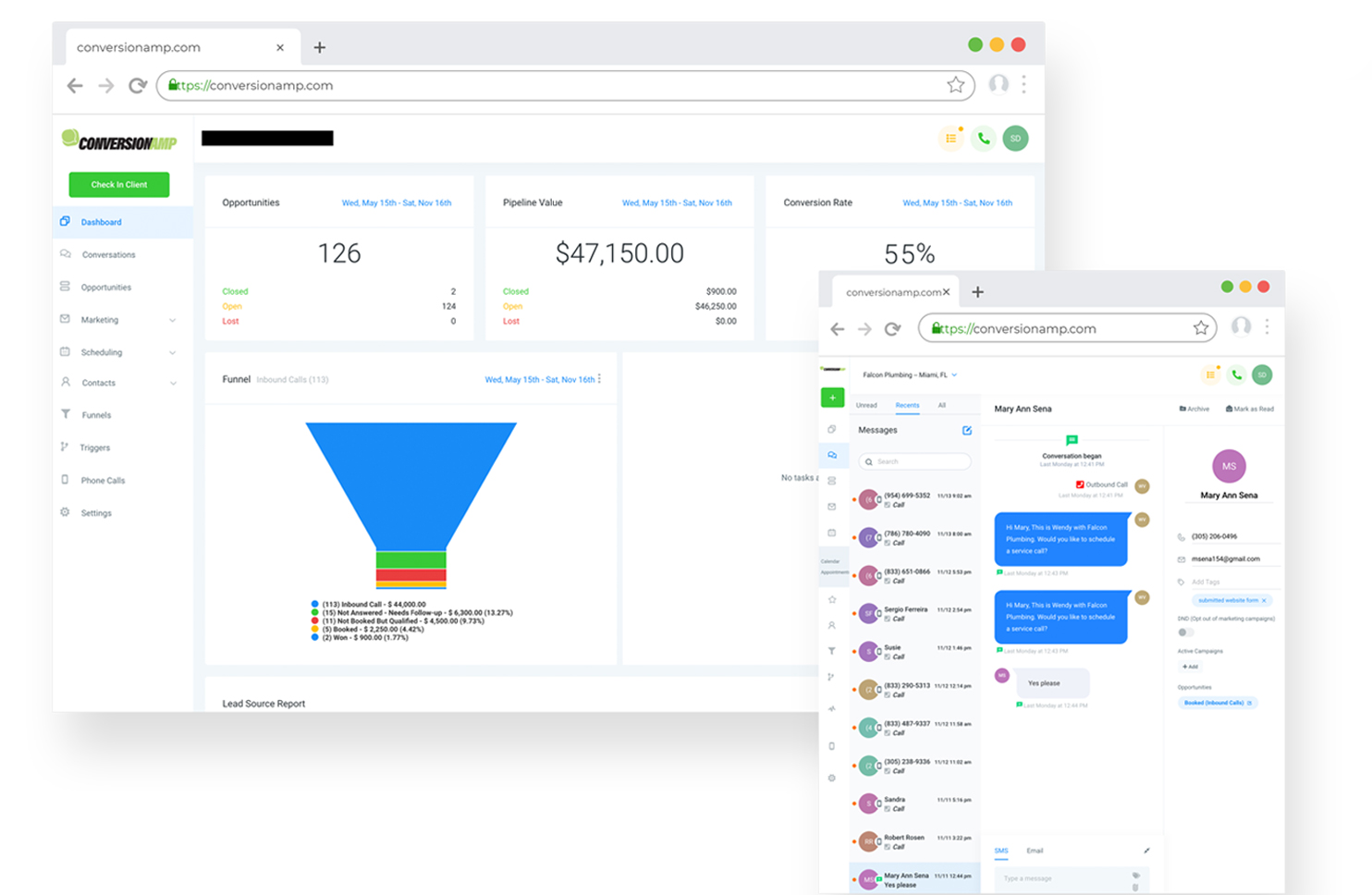Switch to the Unread messages tab
The image size is (1372, 895).
(x=866, y=405)
